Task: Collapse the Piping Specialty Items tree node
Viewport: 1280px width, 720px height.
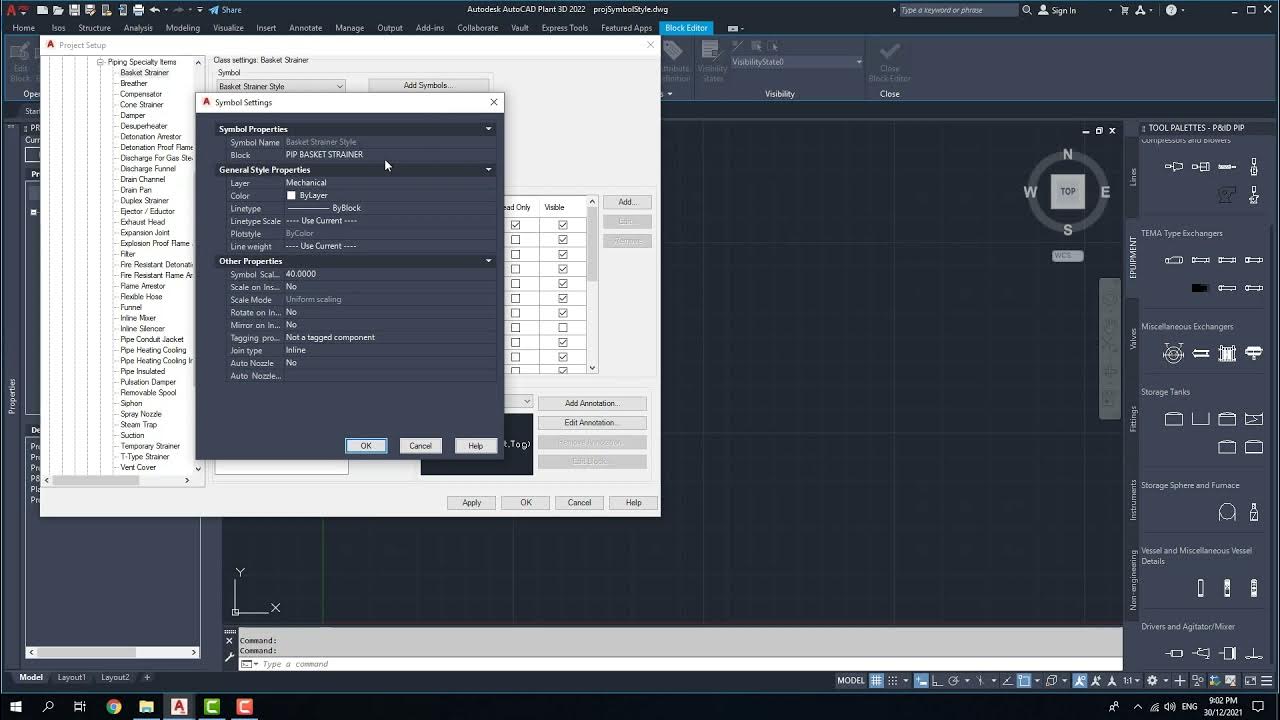Action: (x=100, y=62)
